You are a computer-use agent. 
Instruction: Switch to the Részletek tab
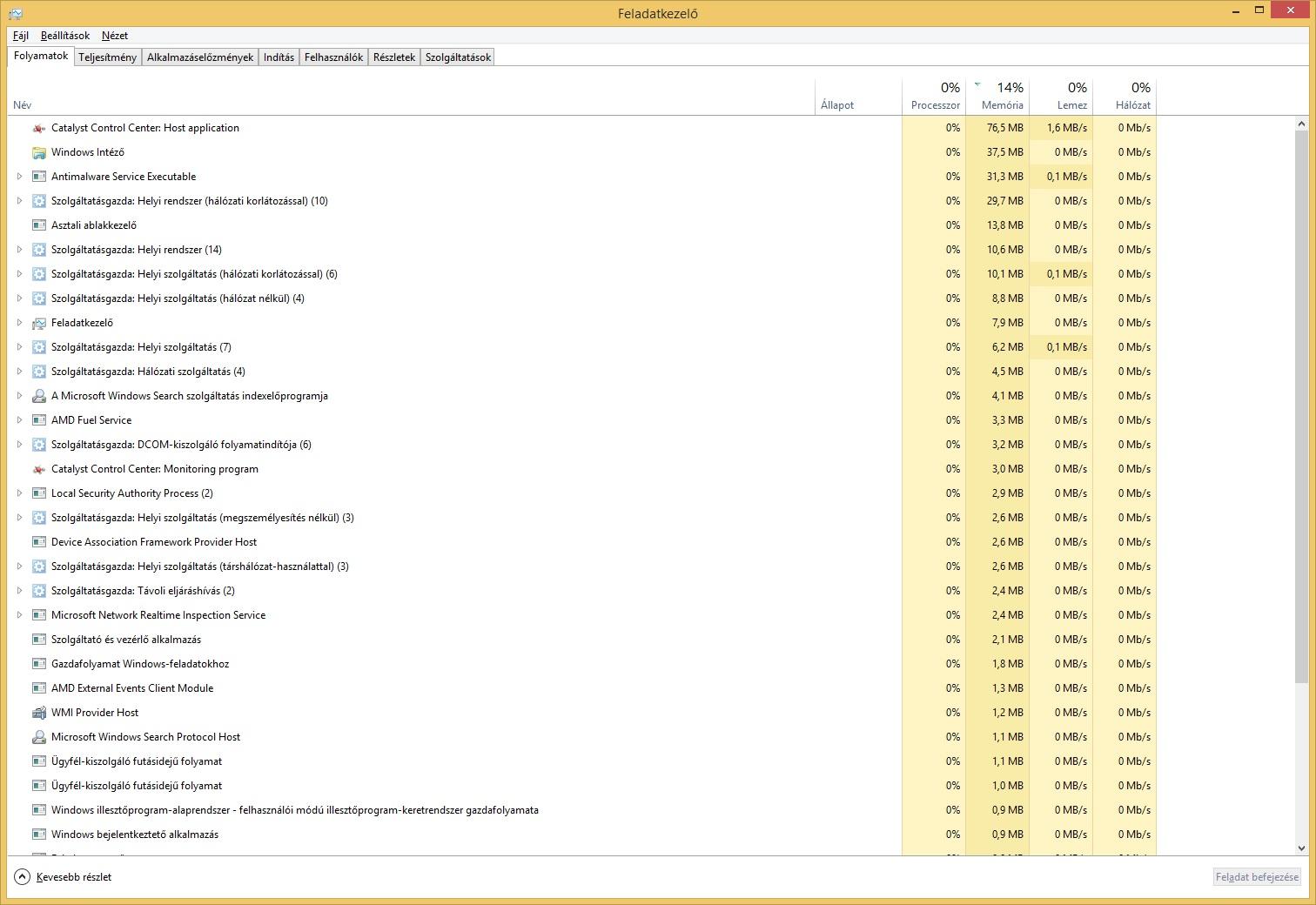394,57
